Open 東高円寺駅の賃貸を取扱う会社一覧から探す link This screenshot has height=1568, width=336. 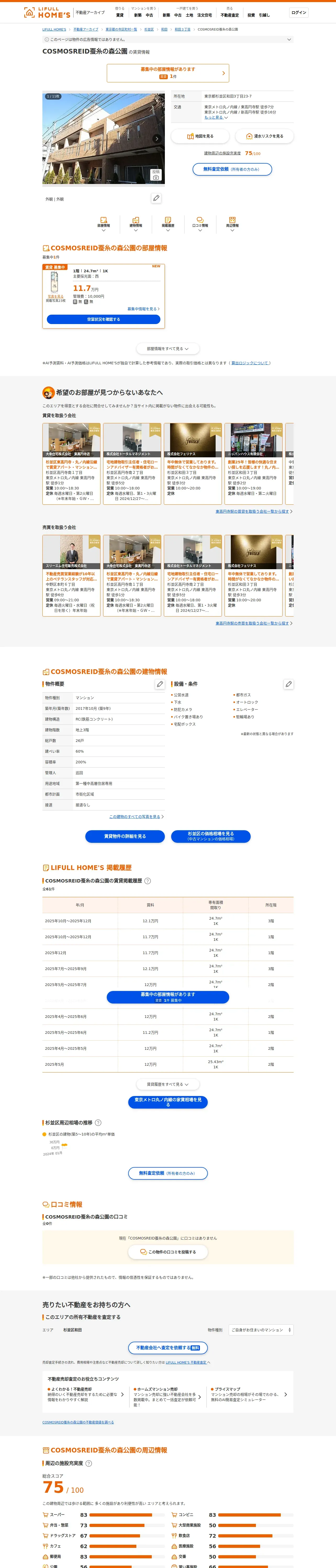point(254,511)
